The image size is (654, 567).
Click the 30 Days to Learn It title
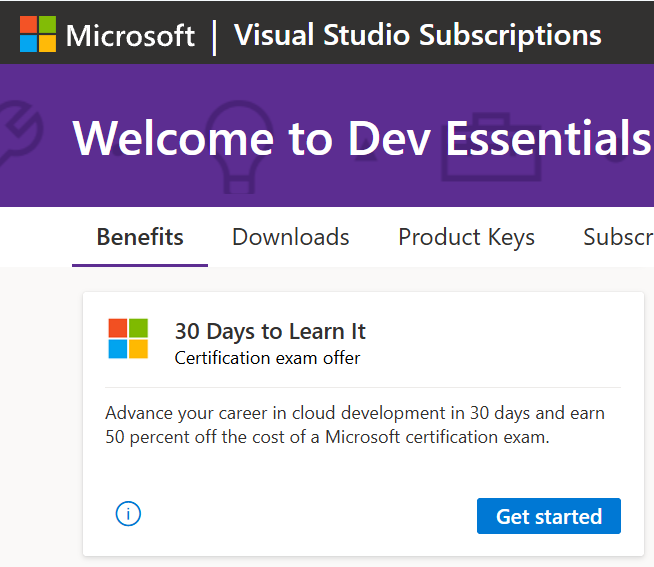tap(270, 331)
